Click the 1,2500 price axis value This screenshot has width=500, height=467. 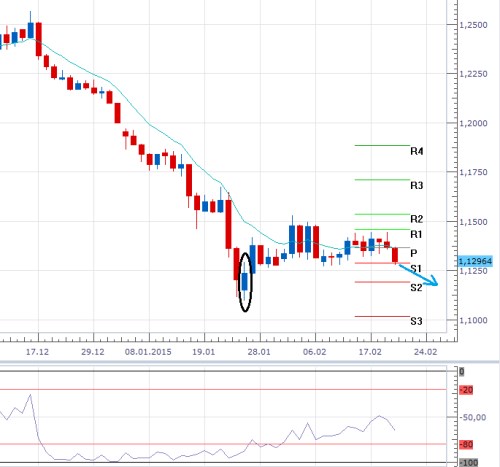coord(473,25)
